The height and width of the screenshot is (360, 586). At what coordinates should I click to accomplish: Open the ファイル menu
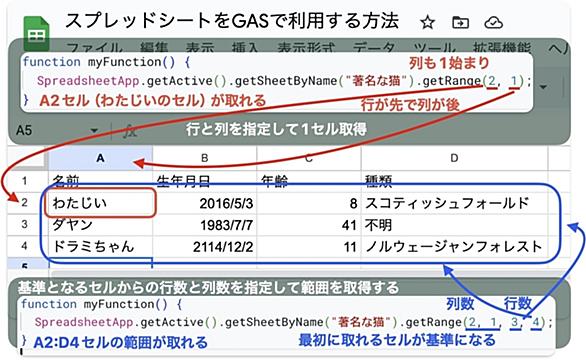pyautogui.click(x=94, y=47)
